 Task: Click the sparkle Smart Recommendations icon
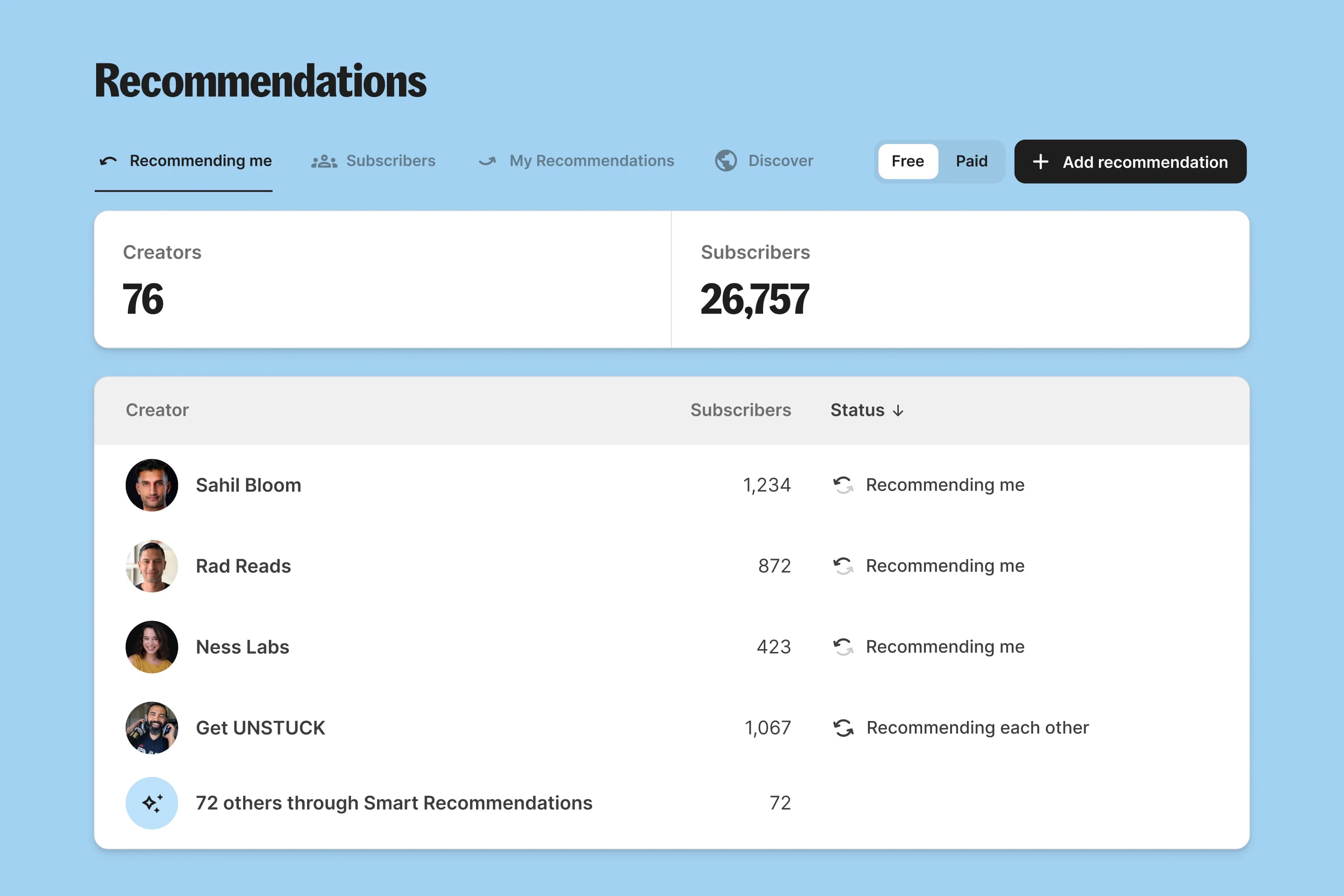point(151,803)
